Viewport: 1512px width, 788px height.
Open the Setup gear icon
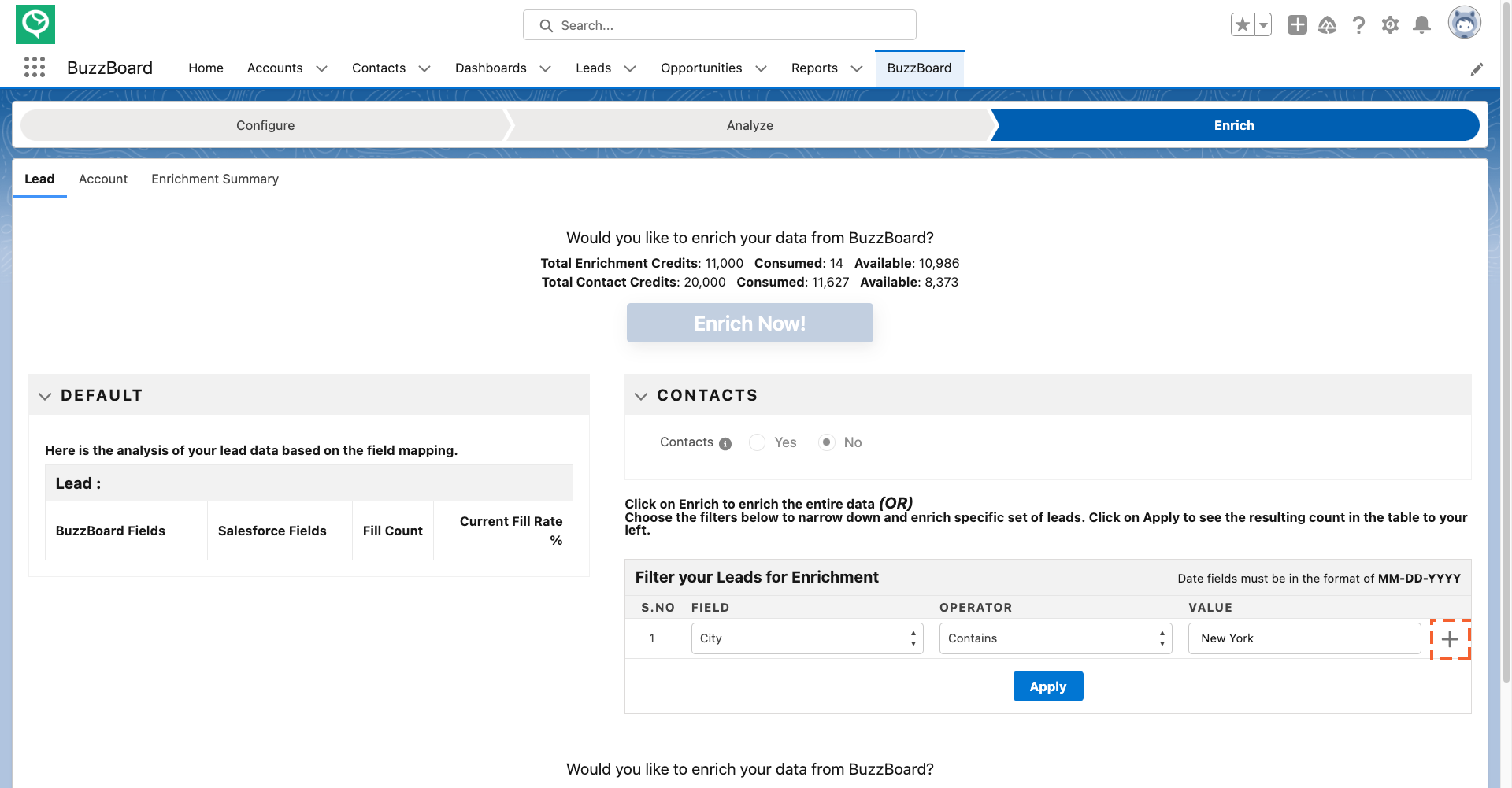point(1391,25)
